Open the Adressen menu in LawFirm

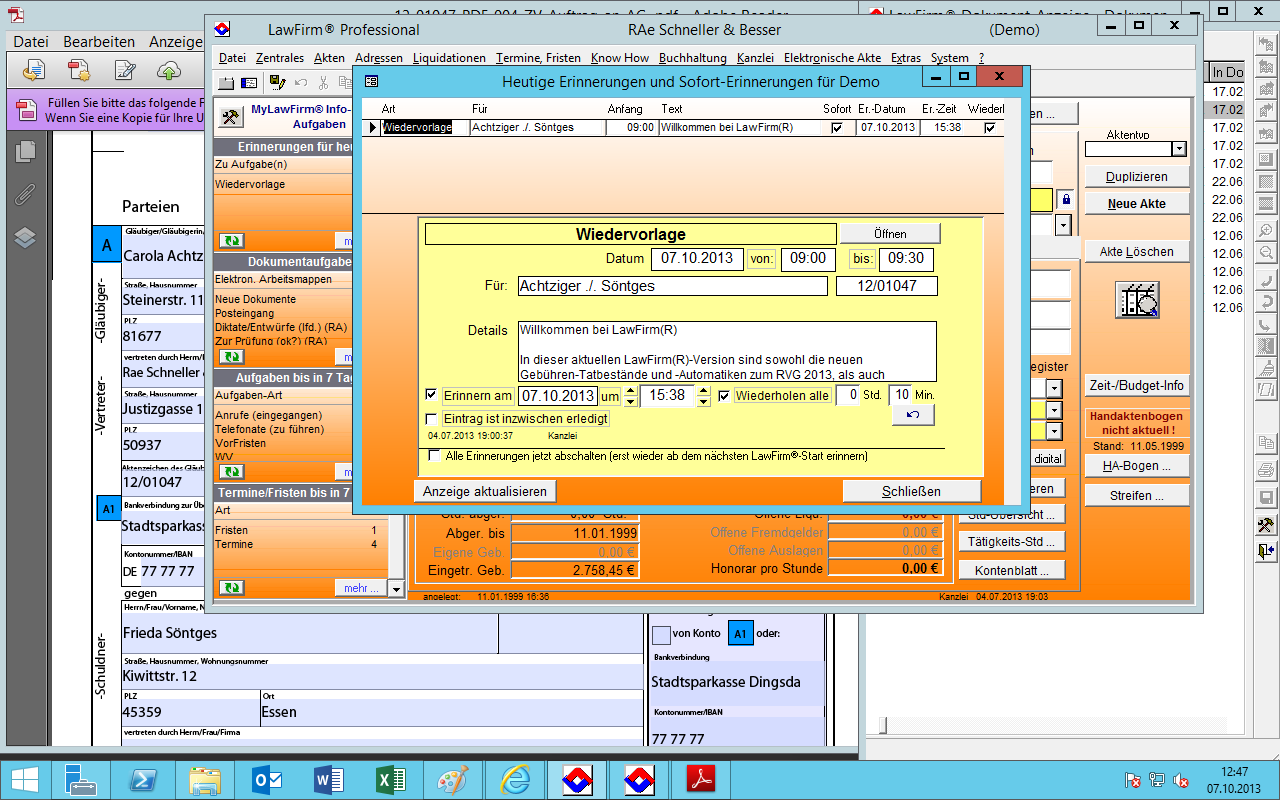point(379,58)
